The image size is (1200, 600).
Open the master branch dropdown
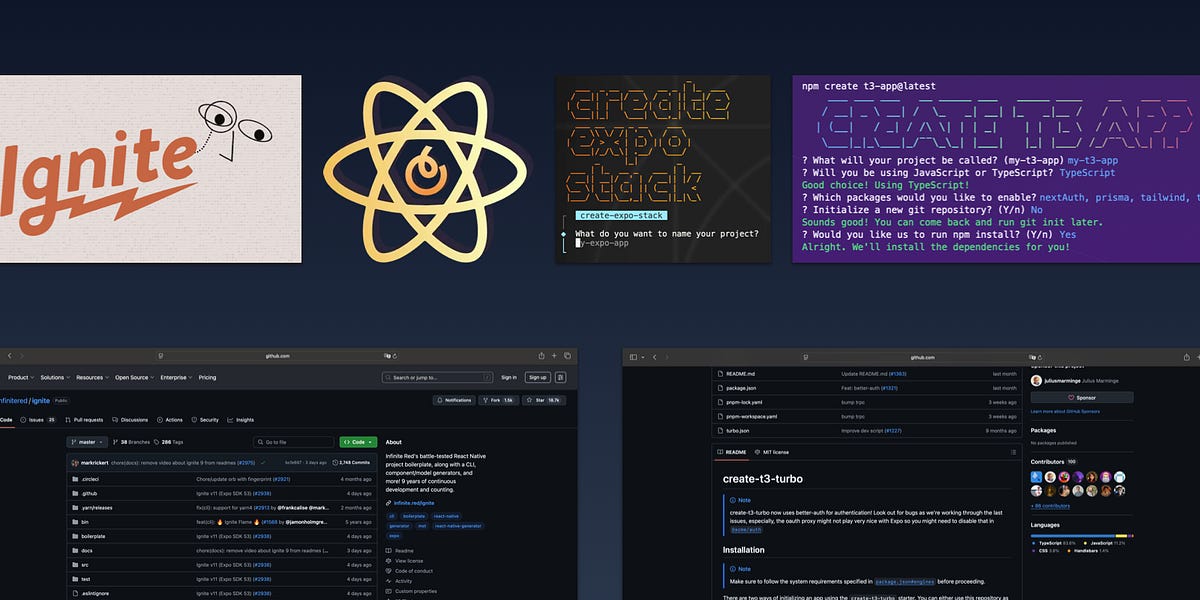[x=86, y=442]
